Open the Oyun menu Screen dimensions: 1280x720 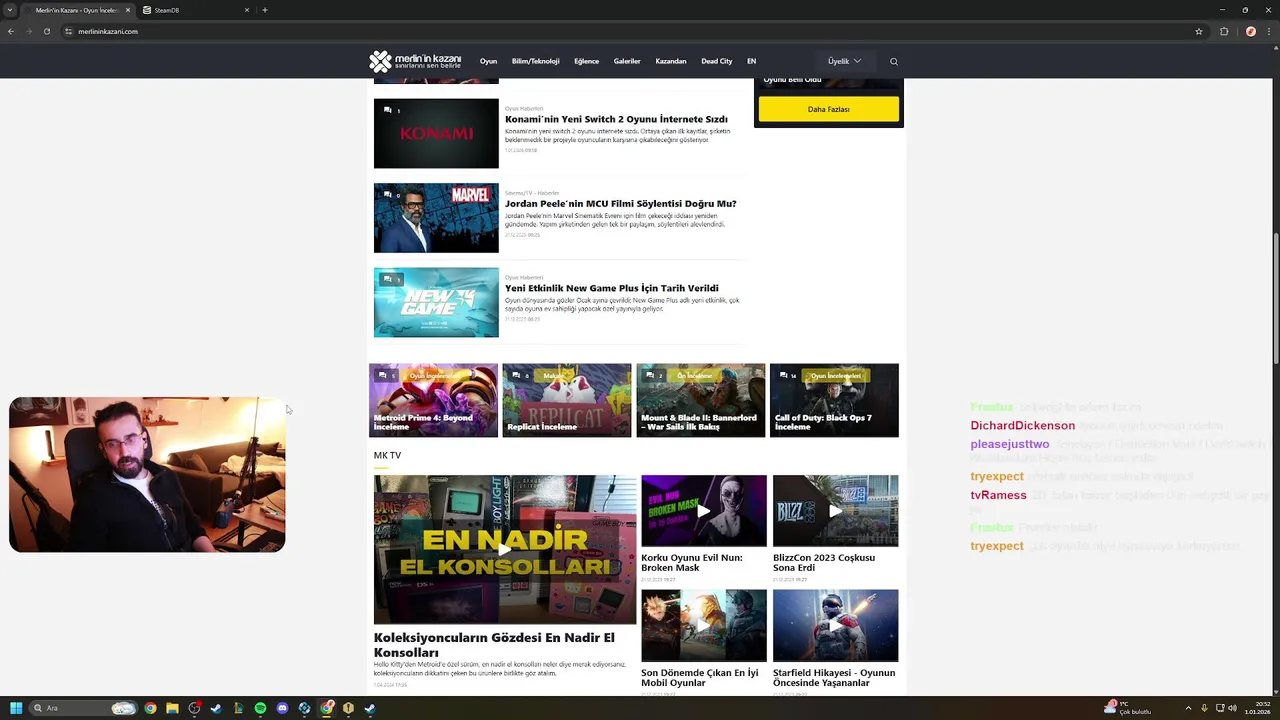488,62
